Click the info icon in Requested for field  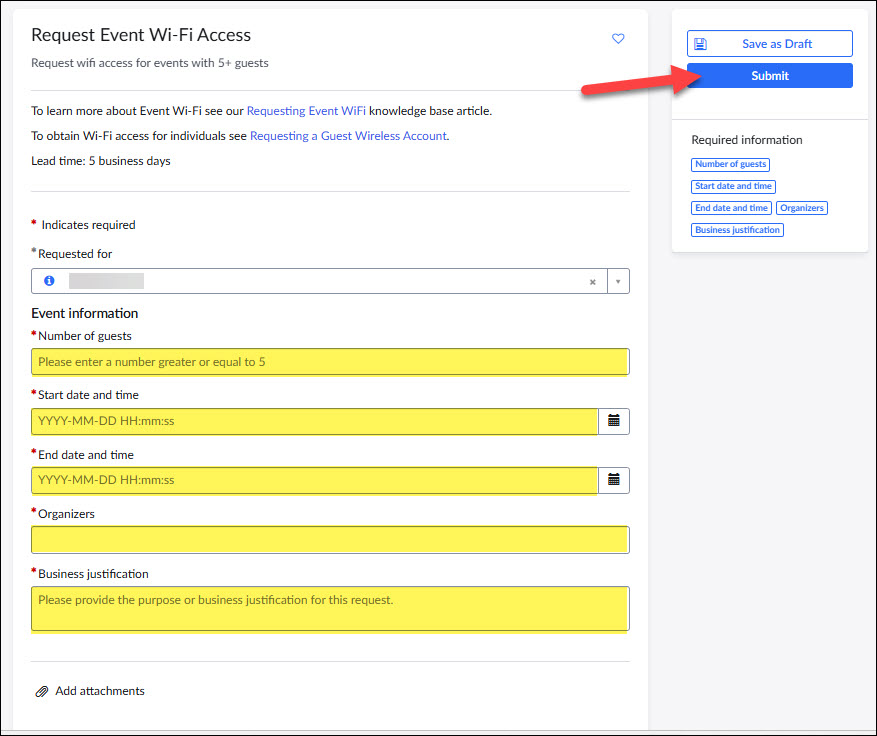pos(49,281)
